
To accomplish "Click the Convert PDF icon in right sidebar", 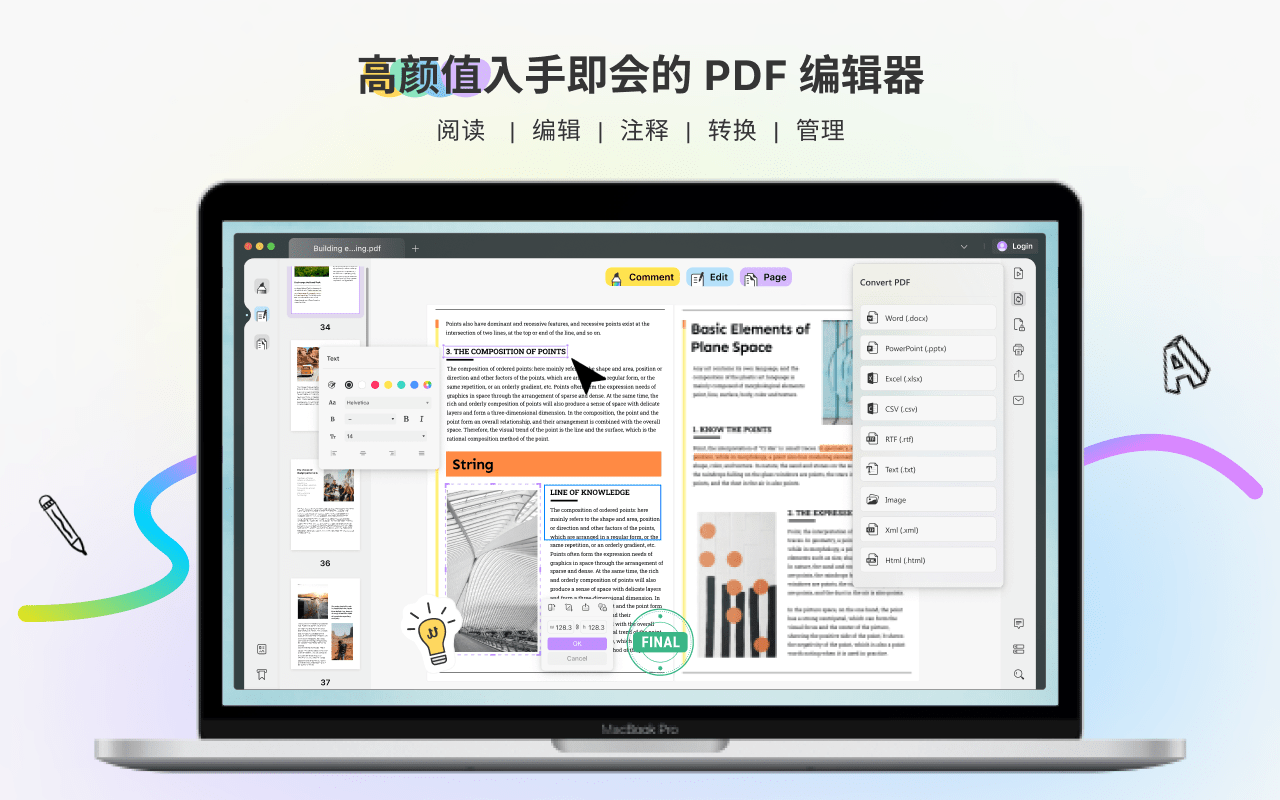I will tap(1018, 299).
